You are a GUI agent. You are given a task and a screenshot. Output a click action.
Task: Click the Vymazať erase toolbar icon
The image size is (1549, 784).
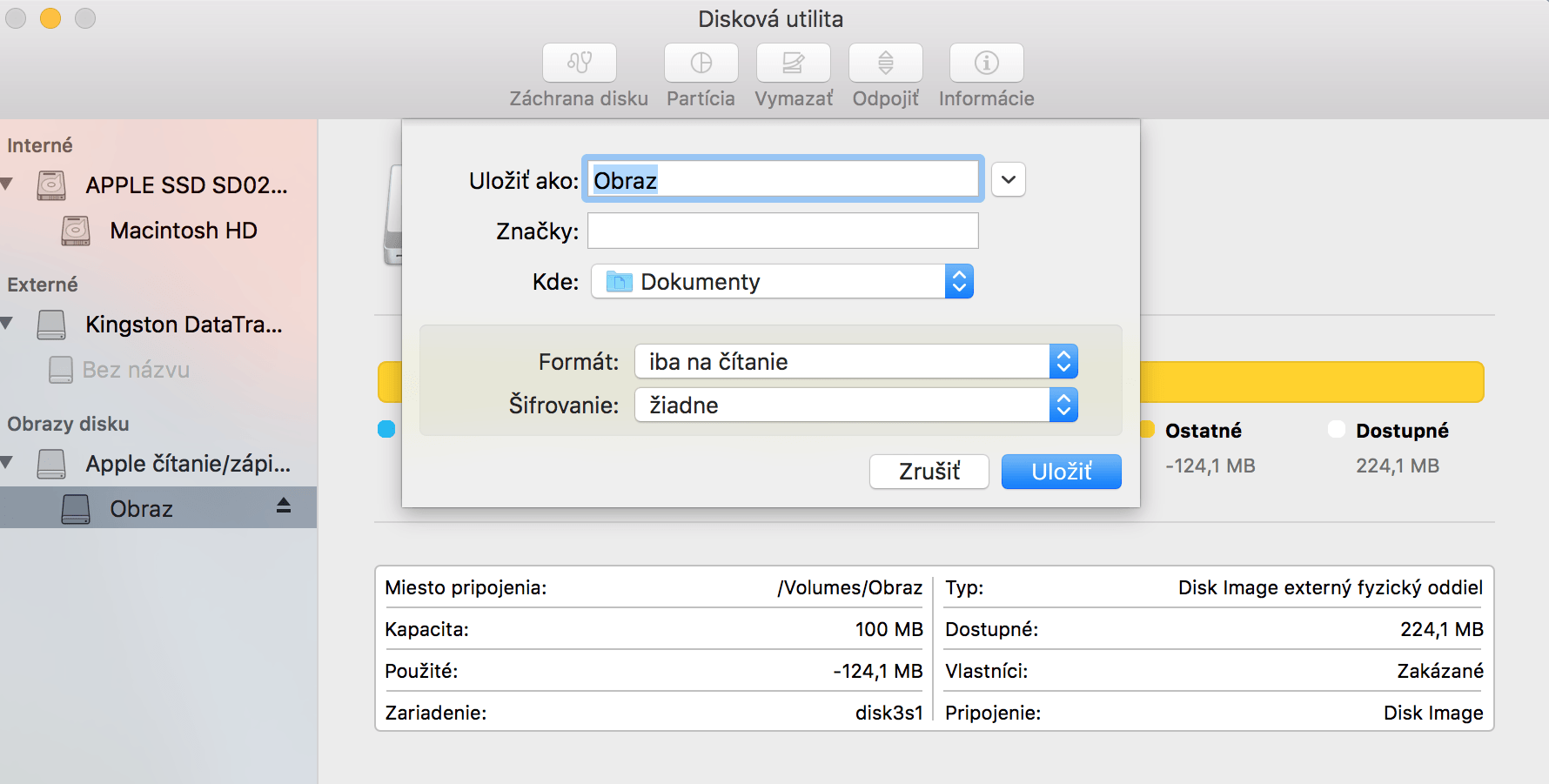point(793,63)
